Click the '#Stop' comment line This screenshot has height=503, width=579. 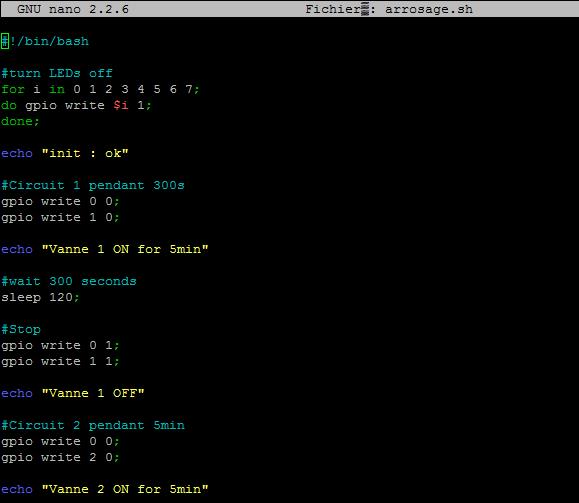point(21,329)
